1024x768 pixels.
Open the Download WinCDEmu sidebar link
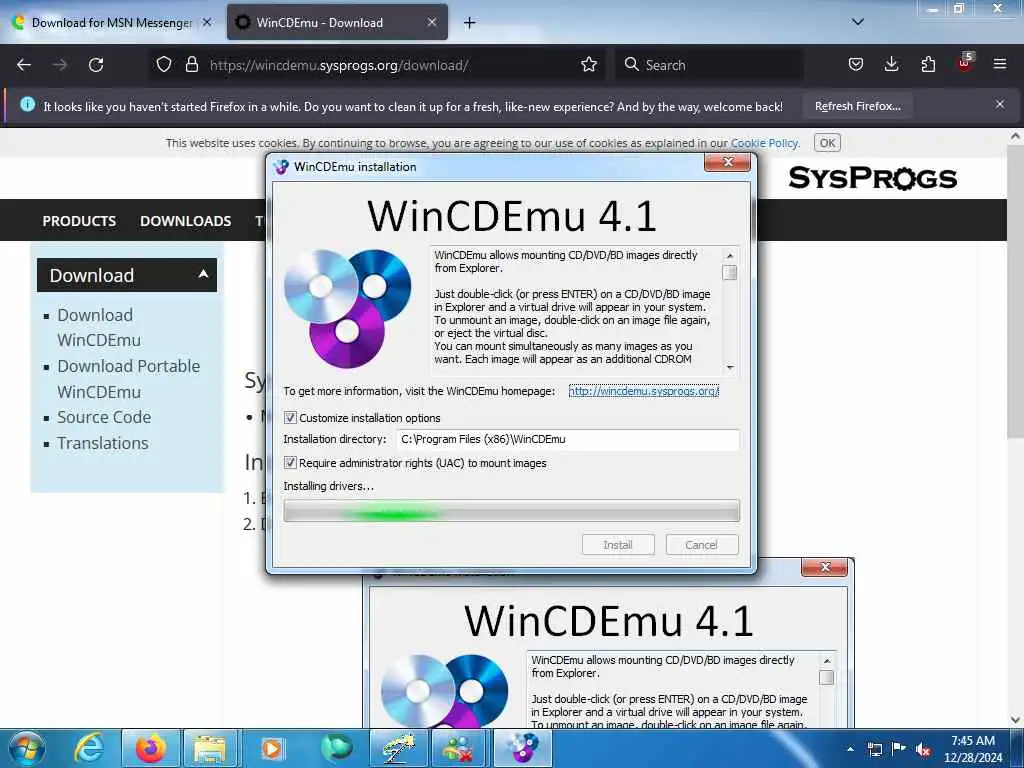click(x=99, y=328)
